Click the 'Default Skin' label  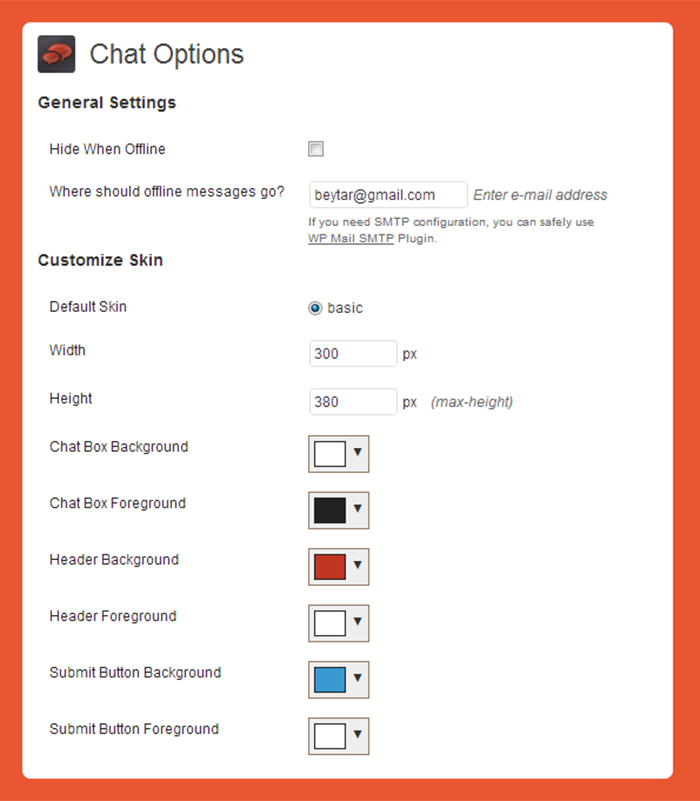click(x=88, y=307)
